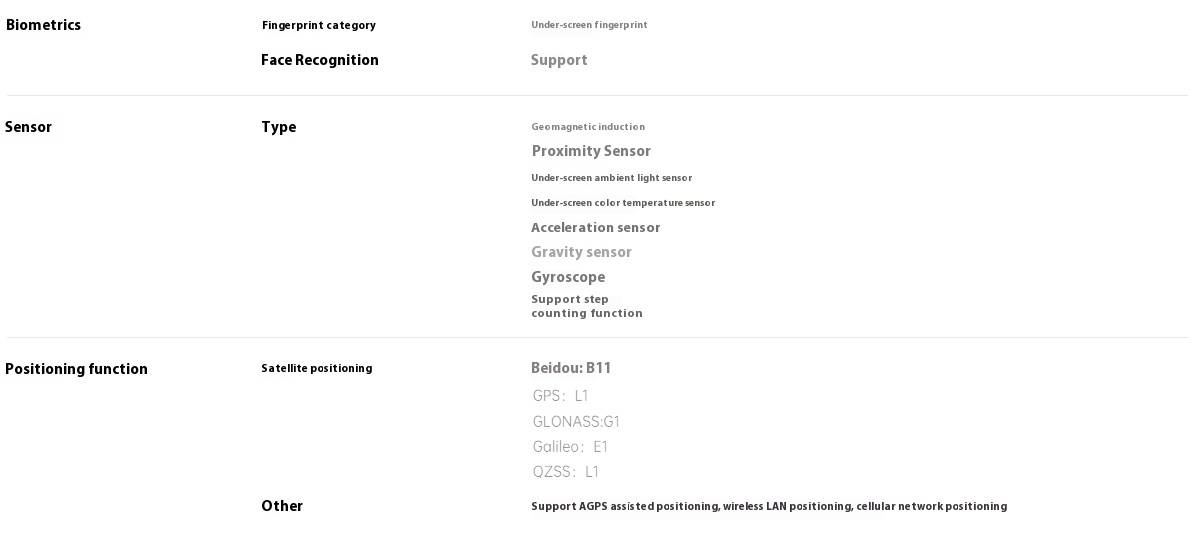Image resolution: width=1199 pixels, height=534 pixels.
Task: Click Under-screen color temperature sensor text
Action: click(x=623, y=204)
